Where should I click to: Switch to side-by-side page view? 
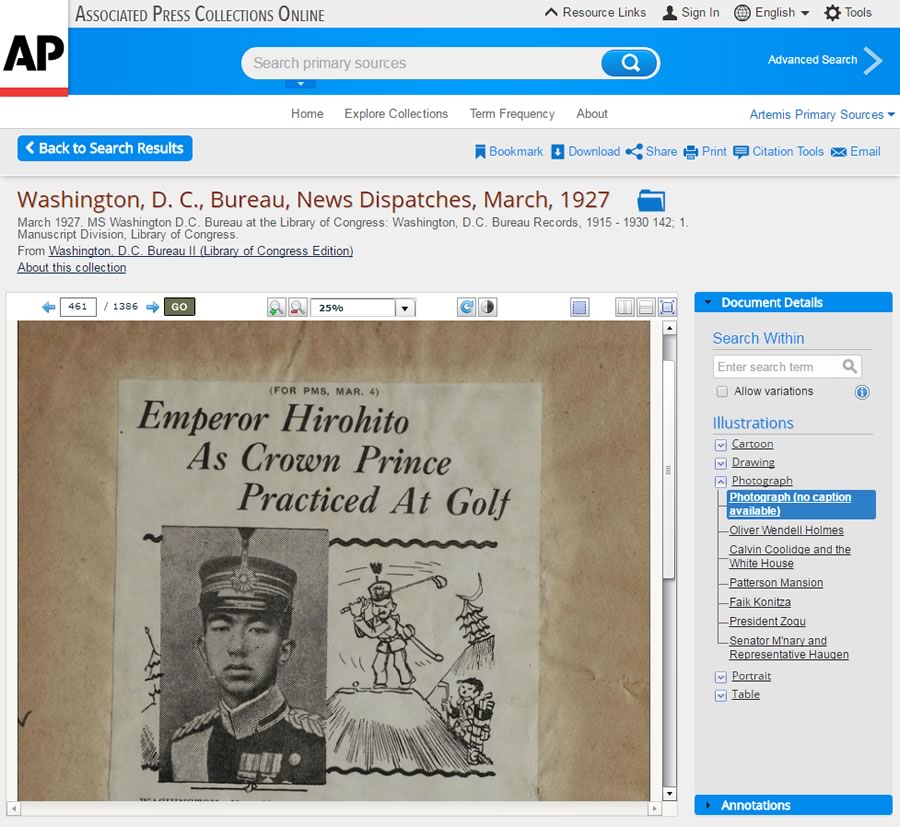pyautogui.click(x=624, y=307)
